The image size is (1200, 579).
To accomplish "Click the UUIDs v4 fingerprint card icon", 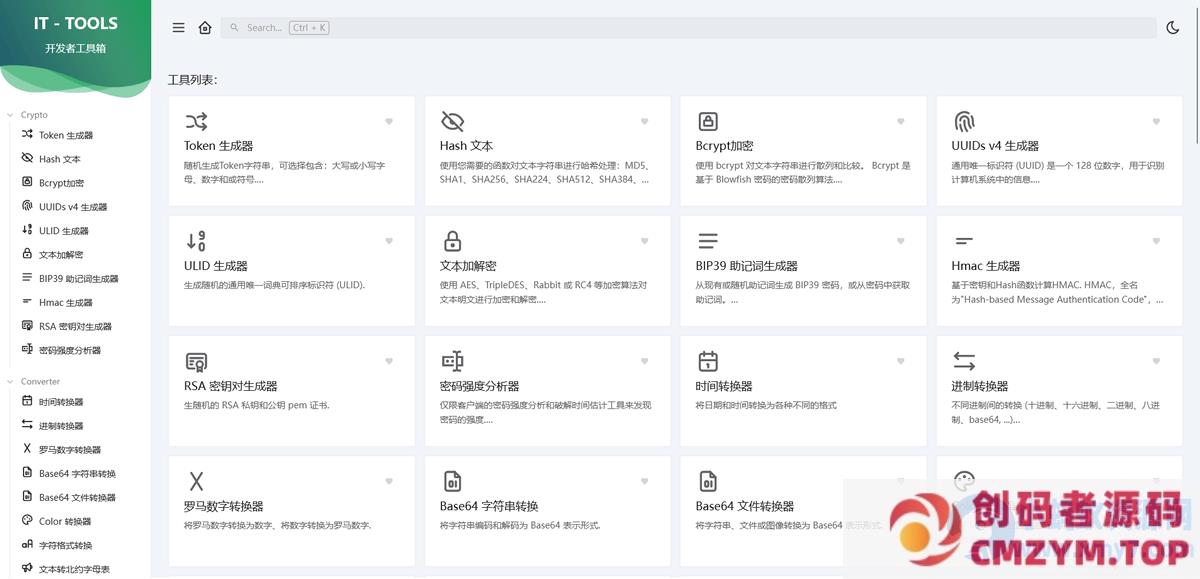I will click(963, 122).
